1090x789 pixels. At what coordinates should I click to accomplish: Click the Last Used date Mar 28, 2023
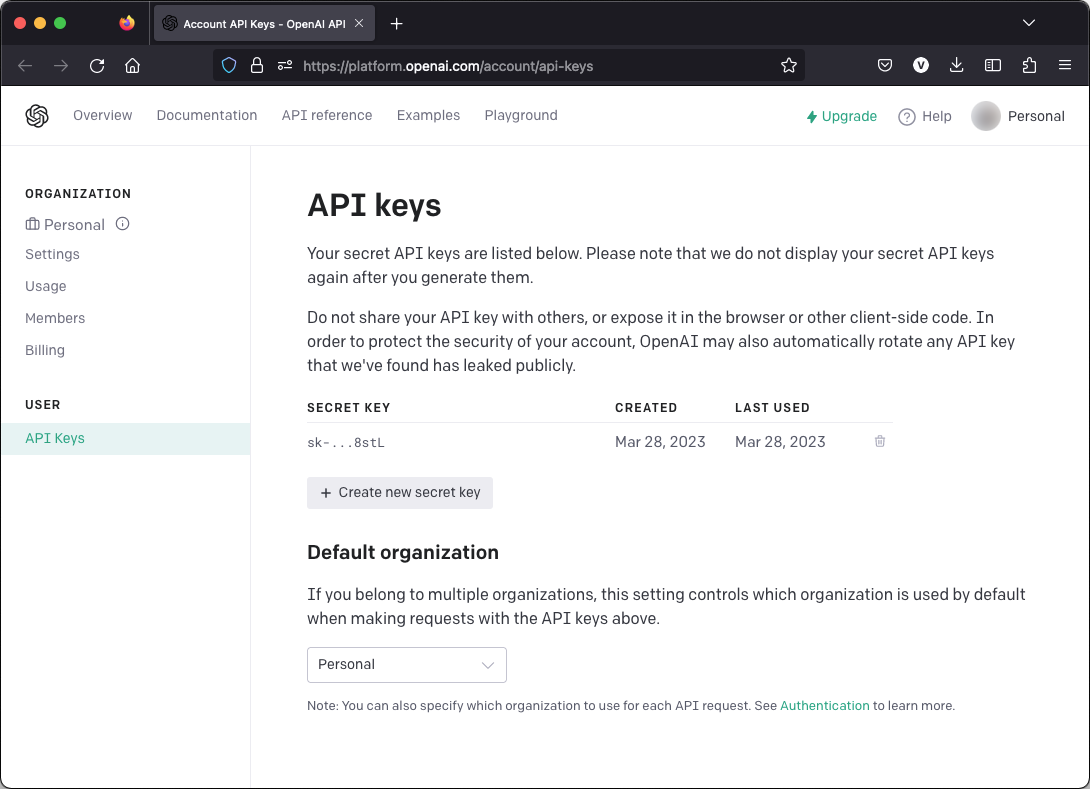pyautogui.click(x=780, y=442)
